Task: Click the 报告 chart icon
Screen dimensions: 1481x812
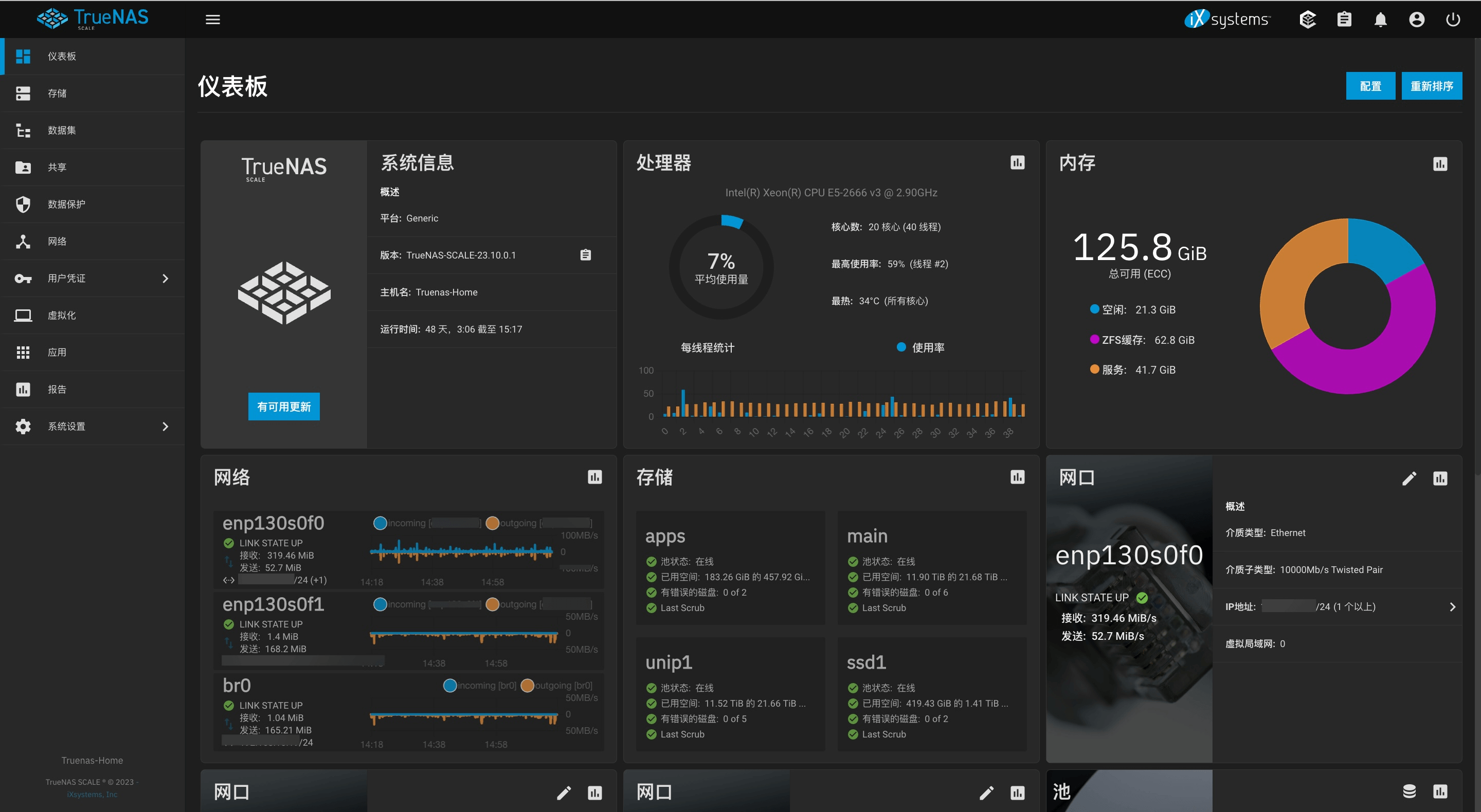Action: [x=23, y=390]
